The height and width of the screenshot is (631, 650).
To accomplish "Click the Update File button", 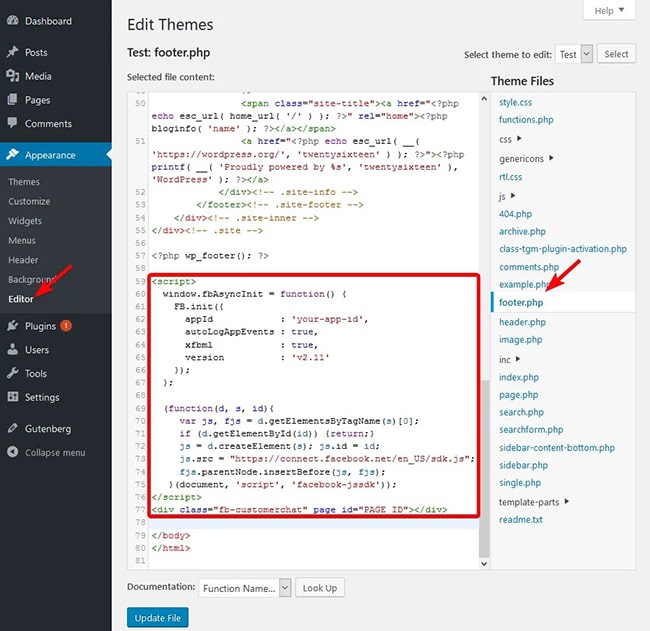I will pos(158,618).
